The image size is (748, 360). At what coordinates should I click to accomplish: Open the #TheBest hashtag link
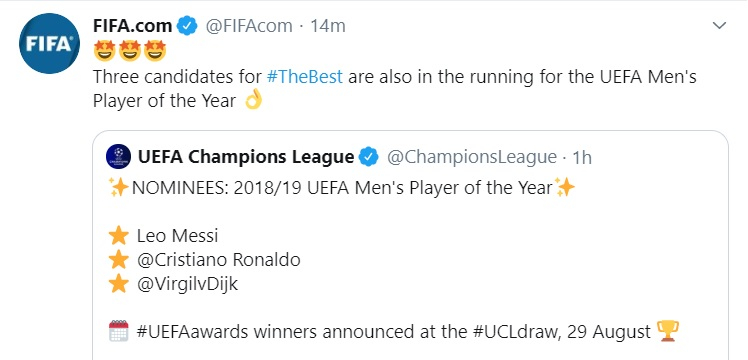click(x=304, y=76)
